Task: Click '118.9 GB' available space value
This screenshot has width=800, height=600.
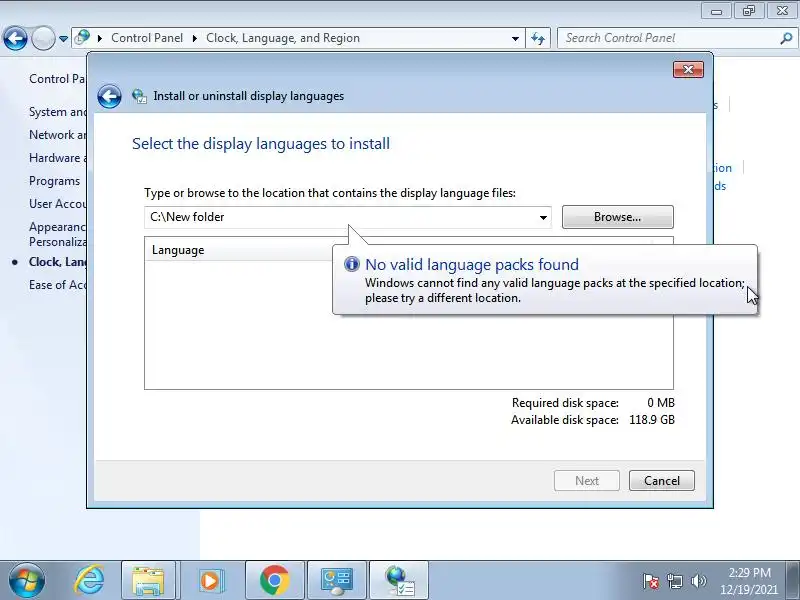Action: click(652, 420)
